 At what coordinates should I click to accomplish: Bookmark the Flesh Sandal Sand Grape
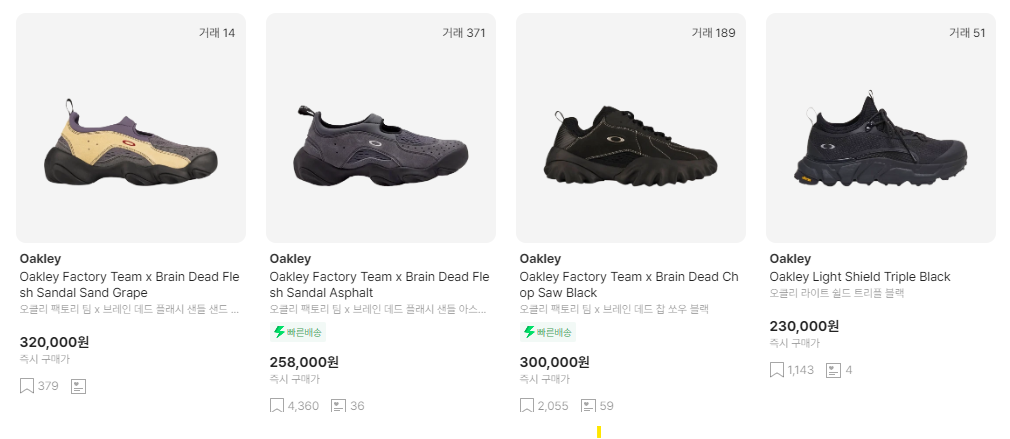pos(27,386)
